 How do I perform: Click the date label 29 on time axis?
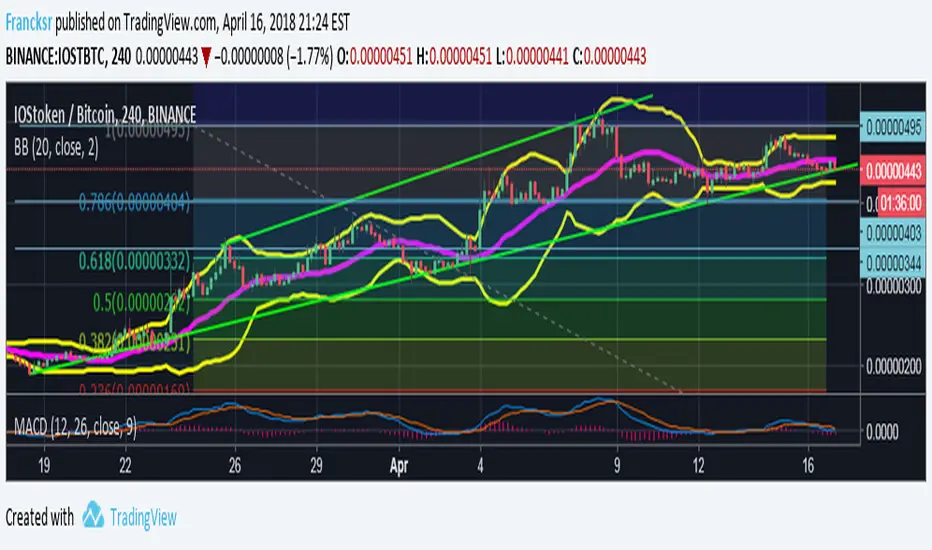click(316, 466)
